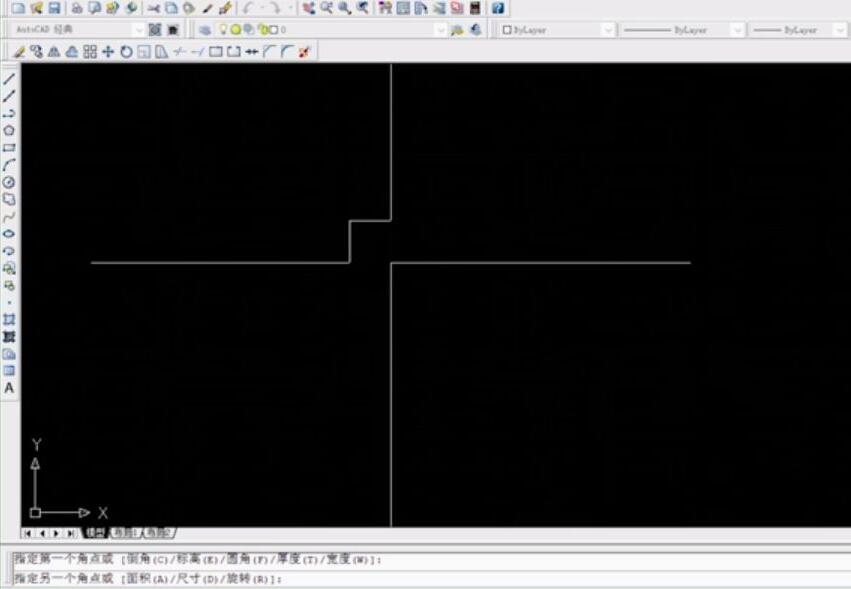This screenshot has height=589, width=851.
Task: Select the Scale tool
Action: coord(144,52)
